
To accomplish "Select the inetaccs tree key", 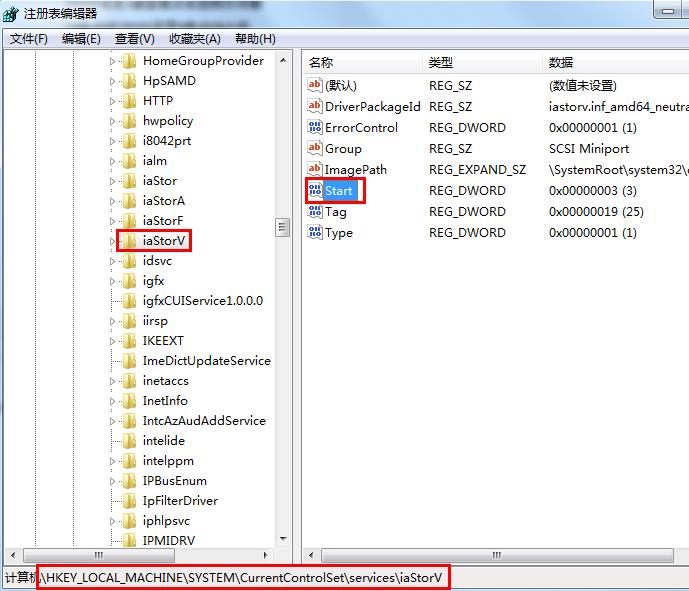I will (x=166, y=381).
